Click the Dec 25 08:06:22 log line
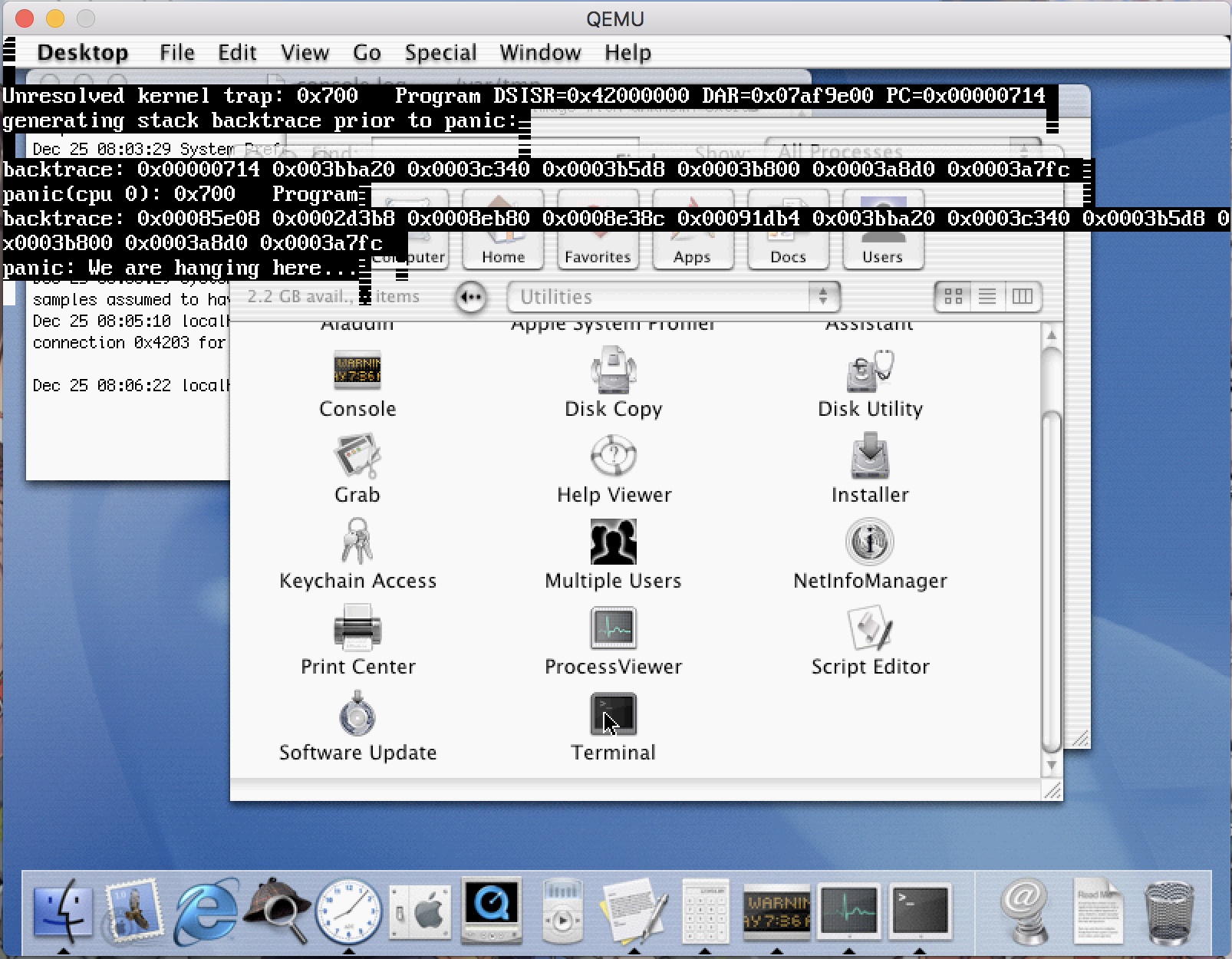The width and height of the screenshot is (1232, 959). 130,385
